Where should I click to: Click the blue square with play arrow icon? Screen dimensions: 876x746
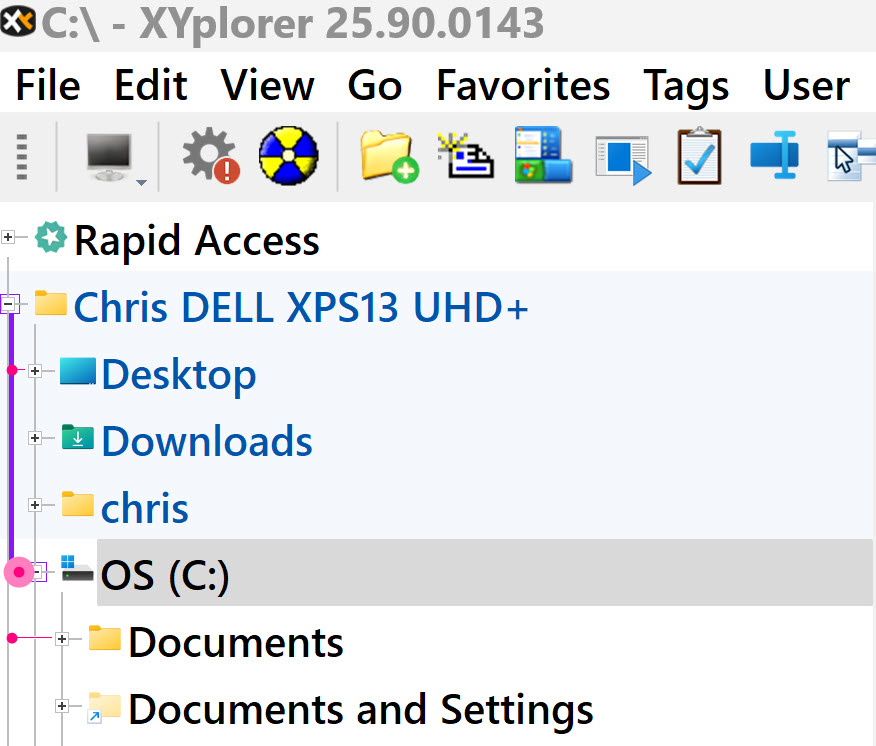[622, 159]
